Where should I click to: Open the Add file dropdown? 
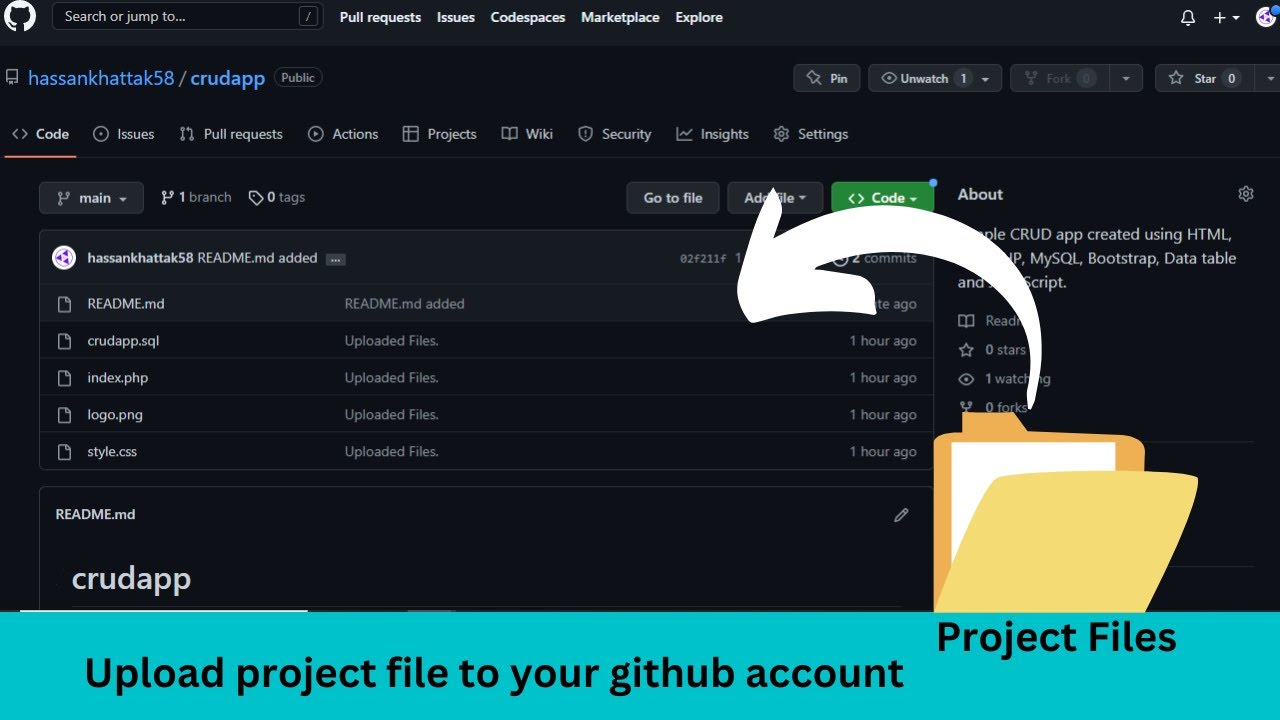point(775,198)
